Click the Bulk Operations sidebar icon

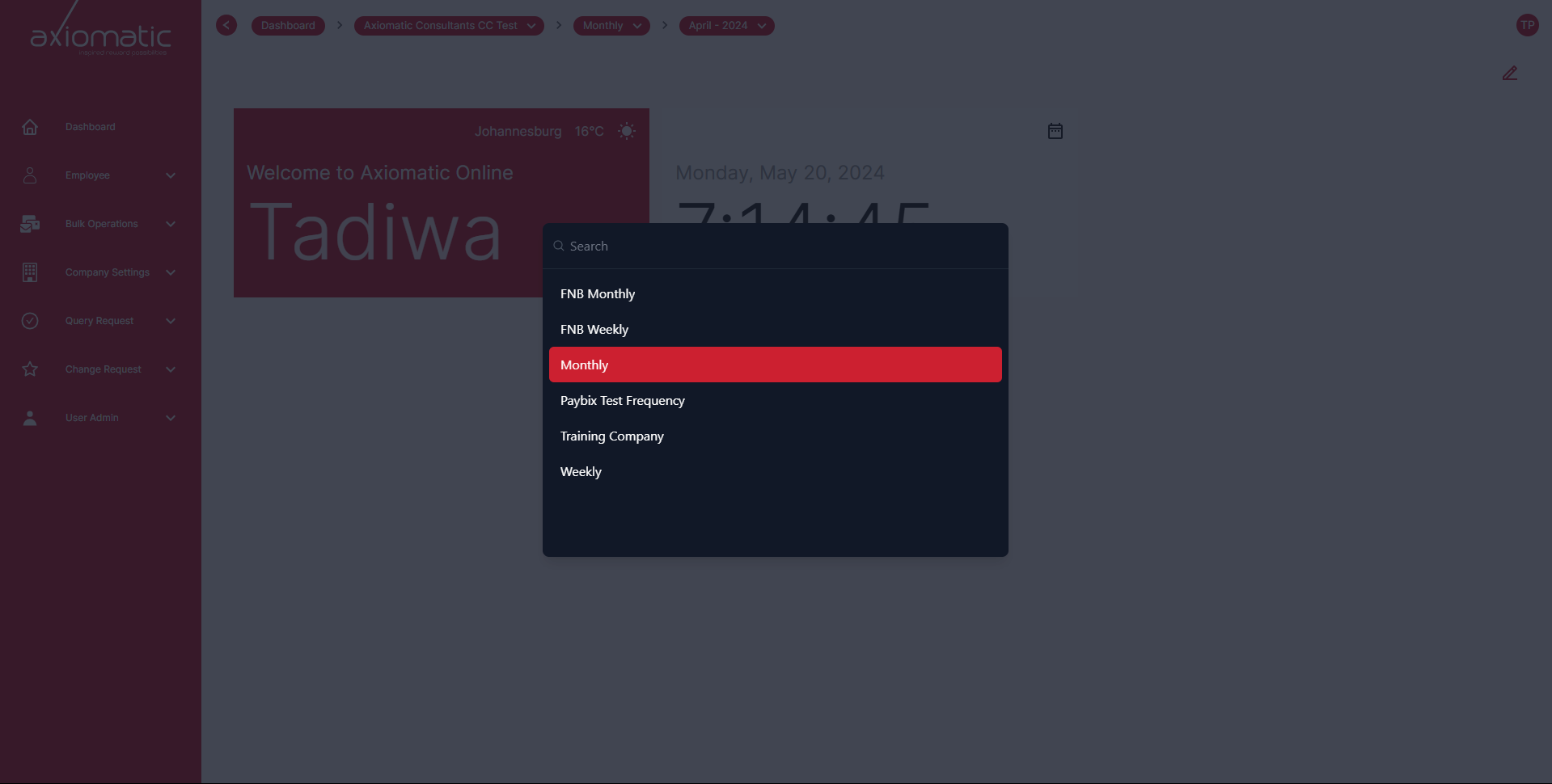30,224
